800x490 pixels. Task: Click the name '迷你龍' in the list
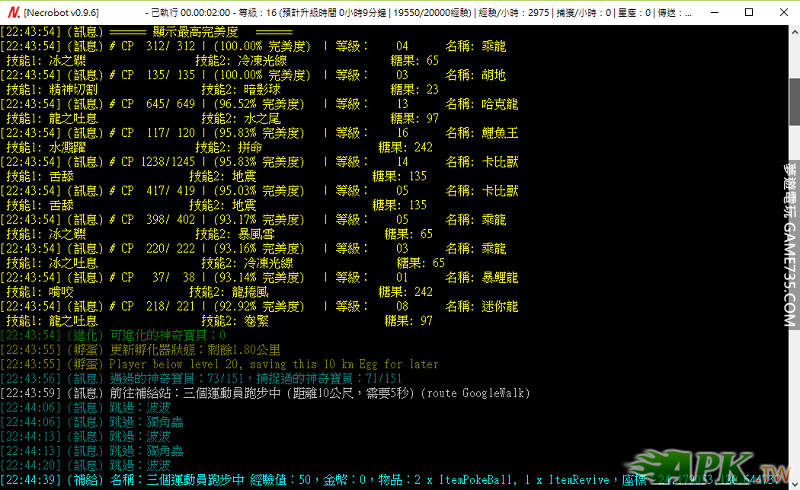click(500, 307)
